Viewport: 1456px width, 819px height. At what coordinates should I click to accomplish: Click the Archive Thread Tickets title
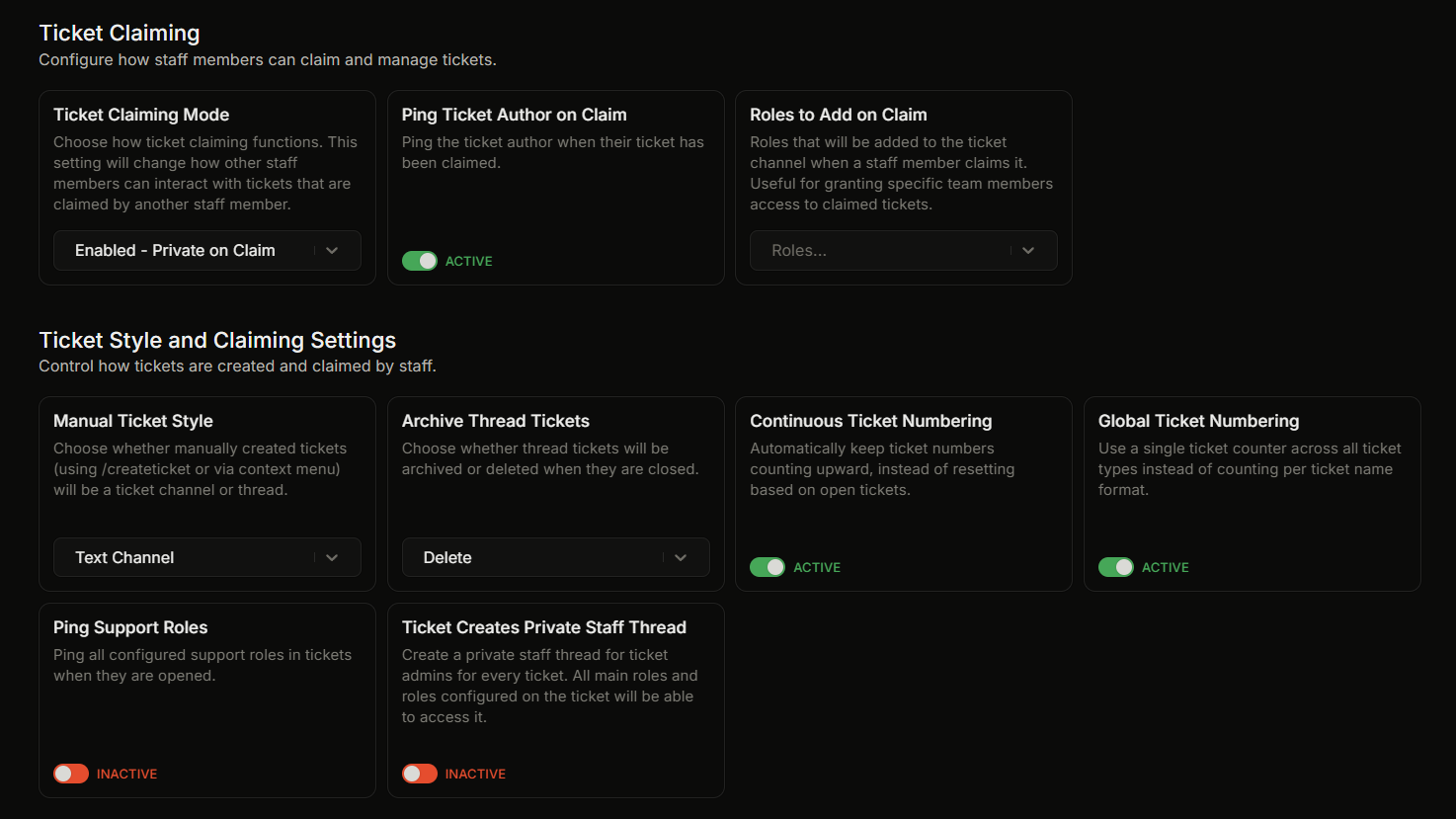click(x=496, y=421)
